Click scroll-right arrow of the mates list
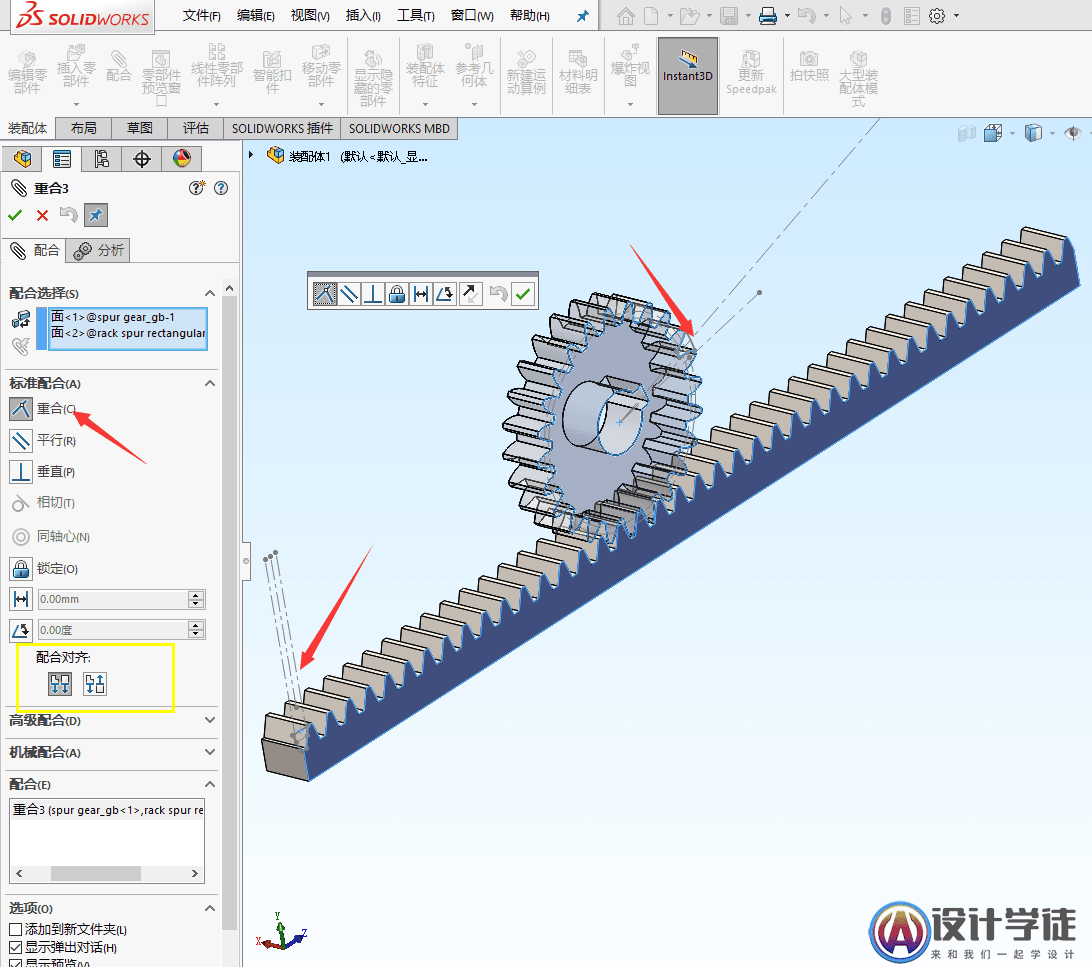The image size is (1092, 967). (194, 873)
